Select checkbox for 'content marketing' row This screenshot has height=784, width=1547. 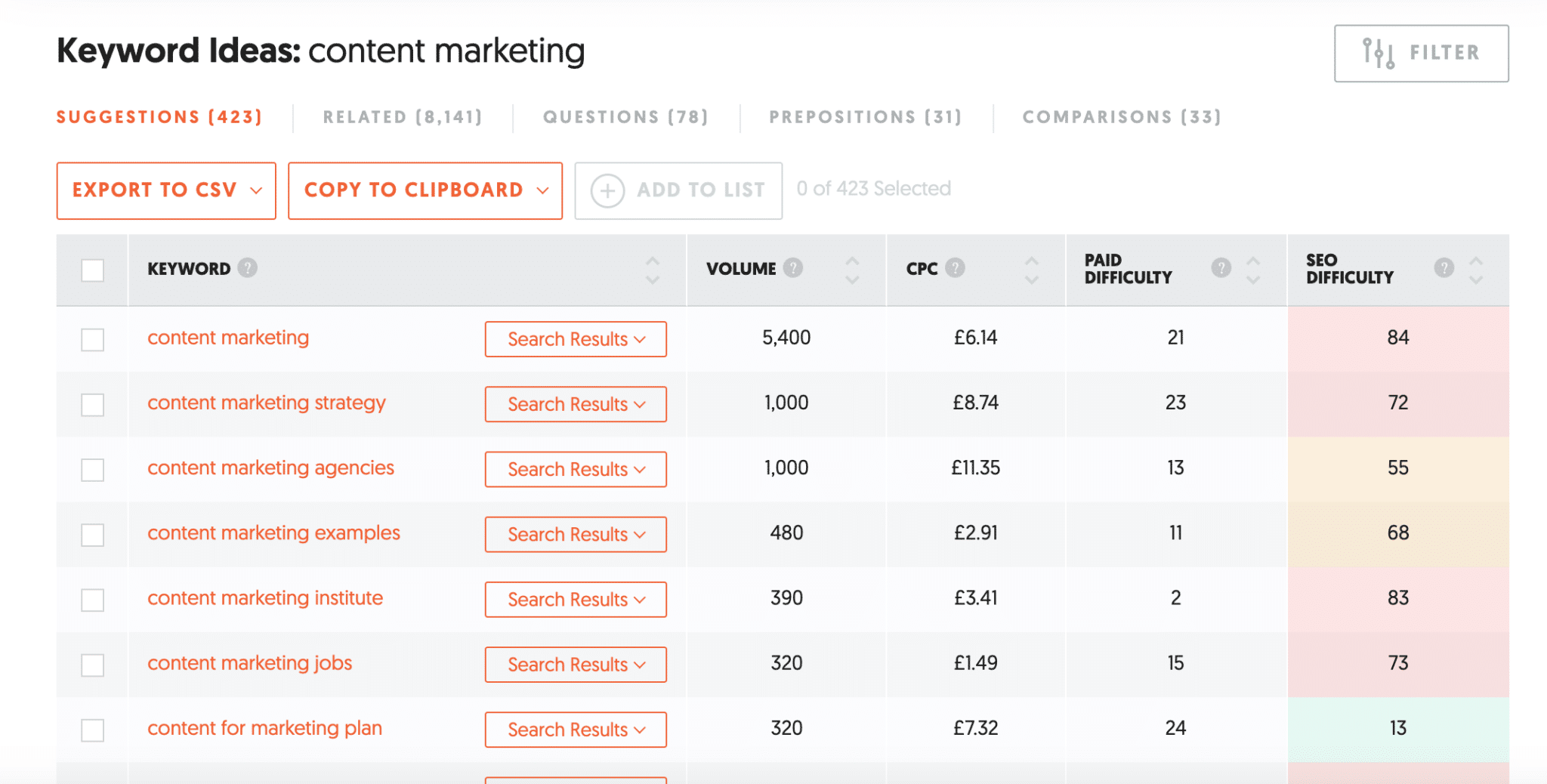click(92, 339)
